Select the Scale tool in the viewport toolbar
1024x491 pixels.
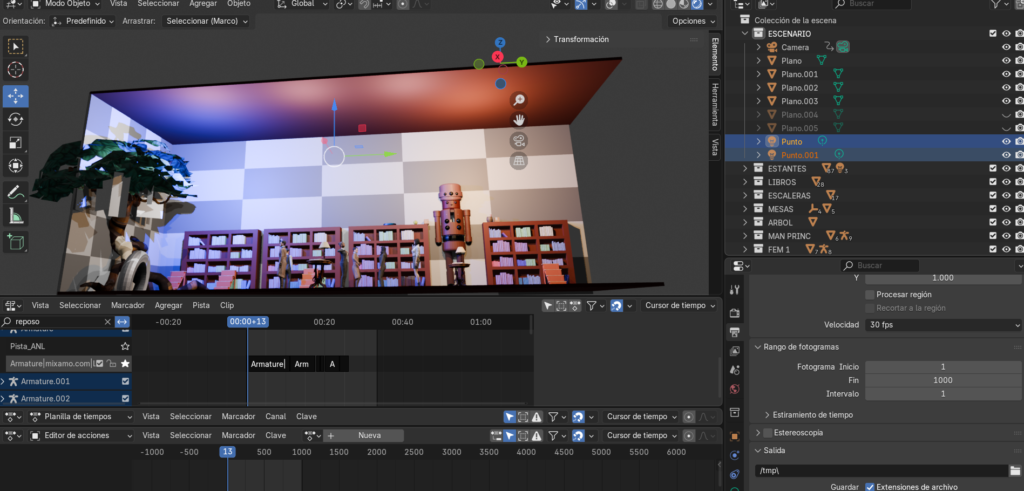coord(16,143)
